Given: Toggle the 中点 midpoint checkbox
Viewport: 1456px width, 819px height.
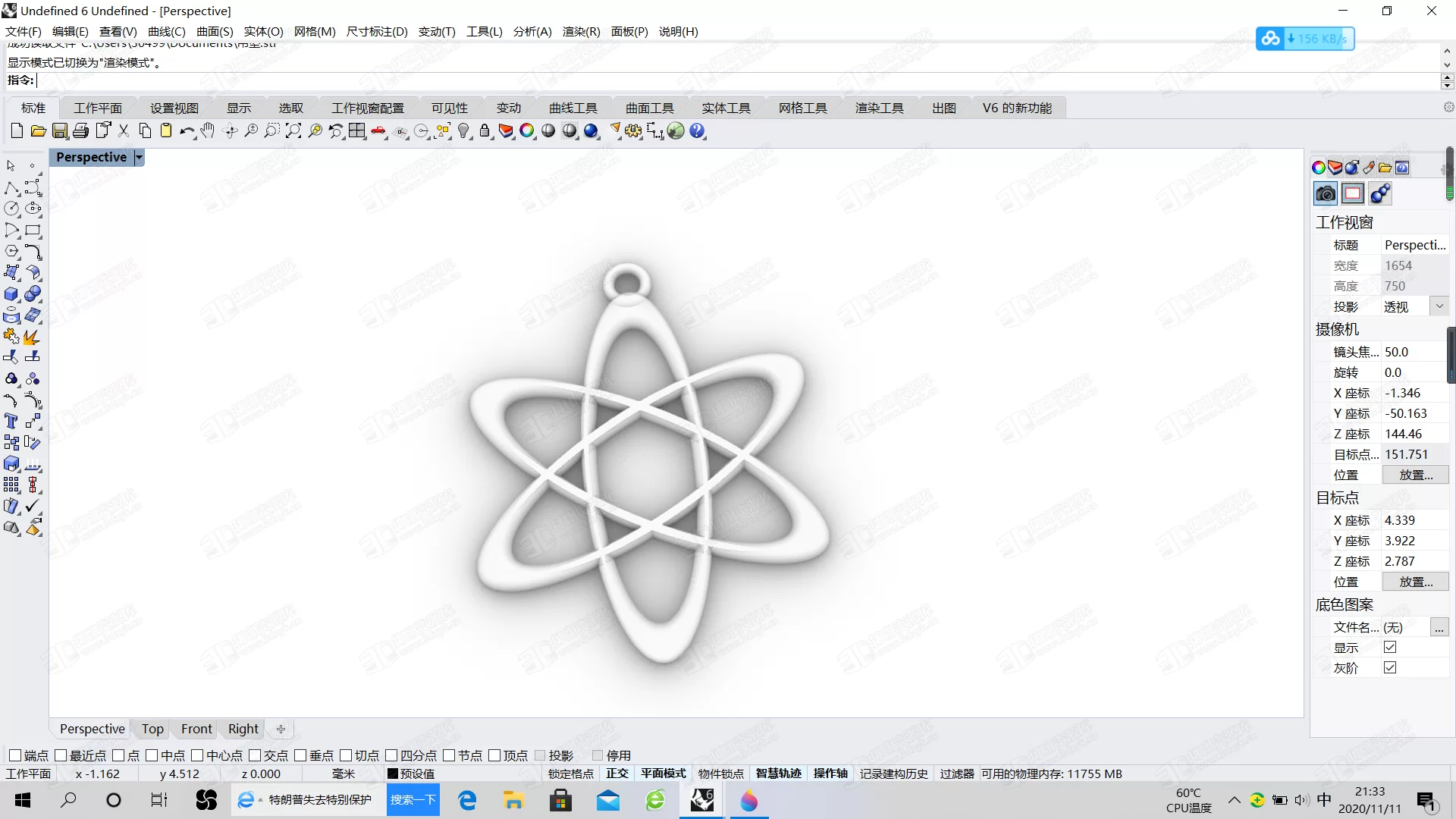Looking at the screenshot, I should pyautogui.click(x=153, y=756).
